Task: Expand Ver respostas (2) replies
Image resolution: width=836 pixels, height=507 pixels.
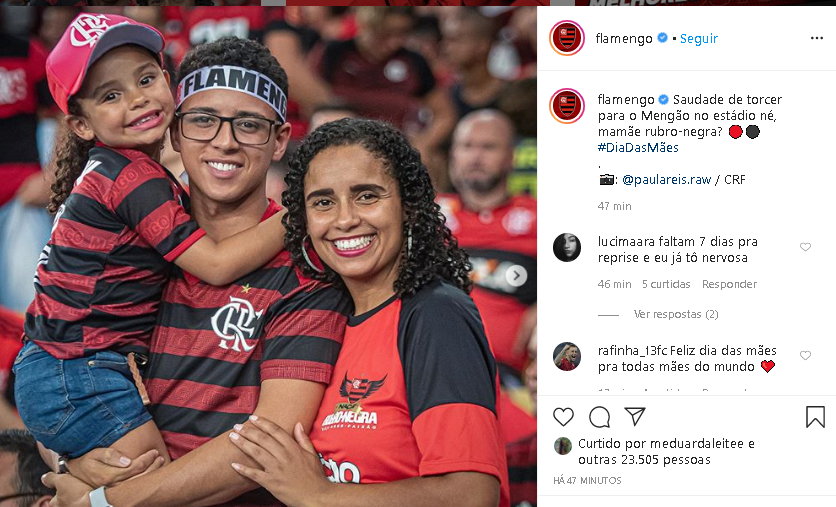Action: click(x=676, y=314)
